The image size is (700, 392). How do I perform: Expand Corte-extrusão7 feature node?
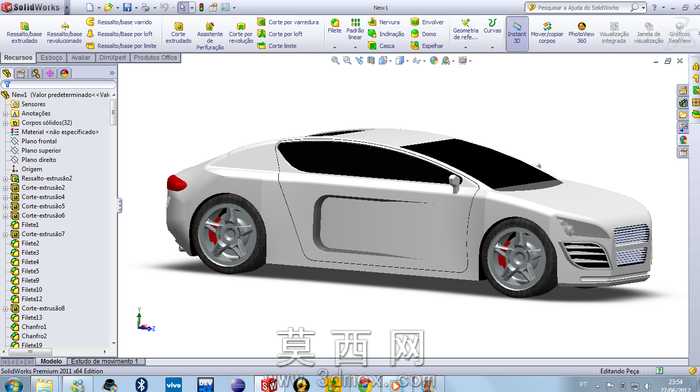(x=6, y=234)
